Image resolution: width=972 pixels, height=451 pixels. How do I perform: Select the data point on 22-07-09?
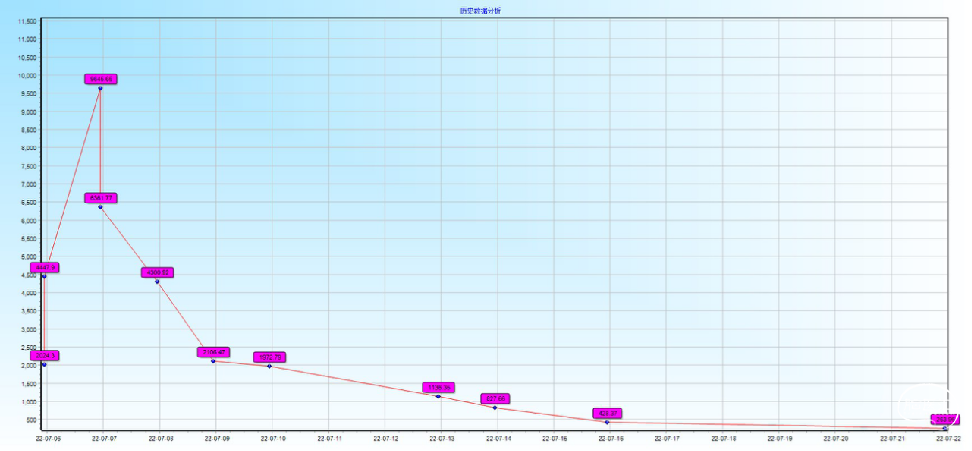(x=213, y=361)
